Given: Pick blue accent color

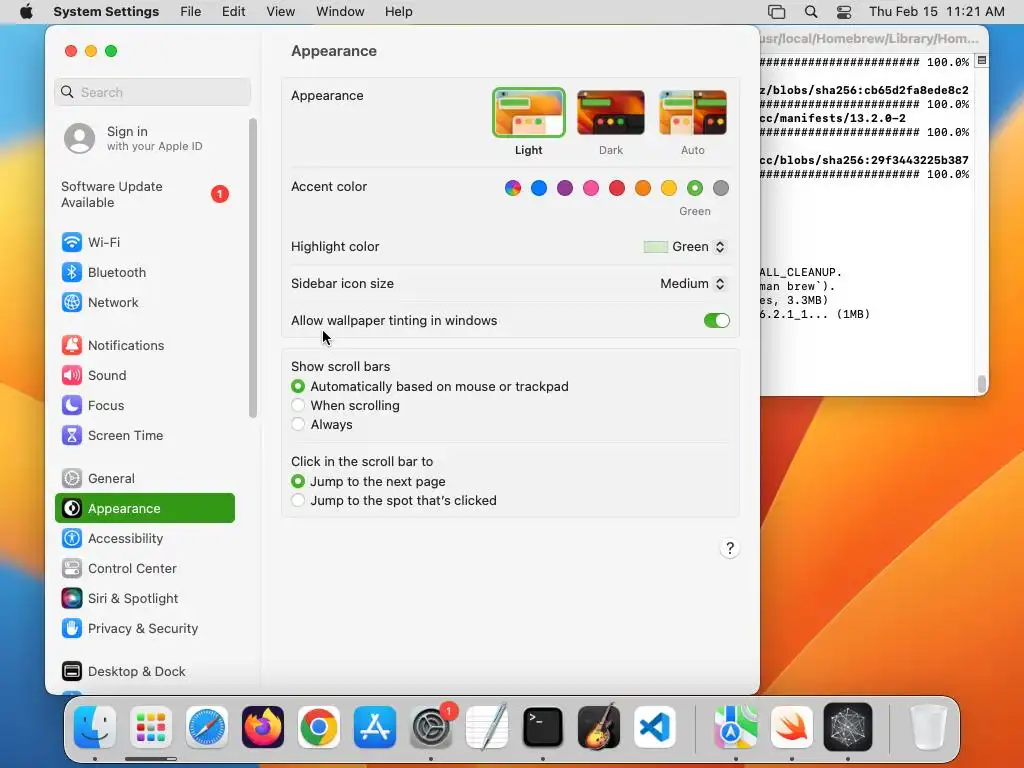Looking at the screenshot, I should click(x=539, y=189).
